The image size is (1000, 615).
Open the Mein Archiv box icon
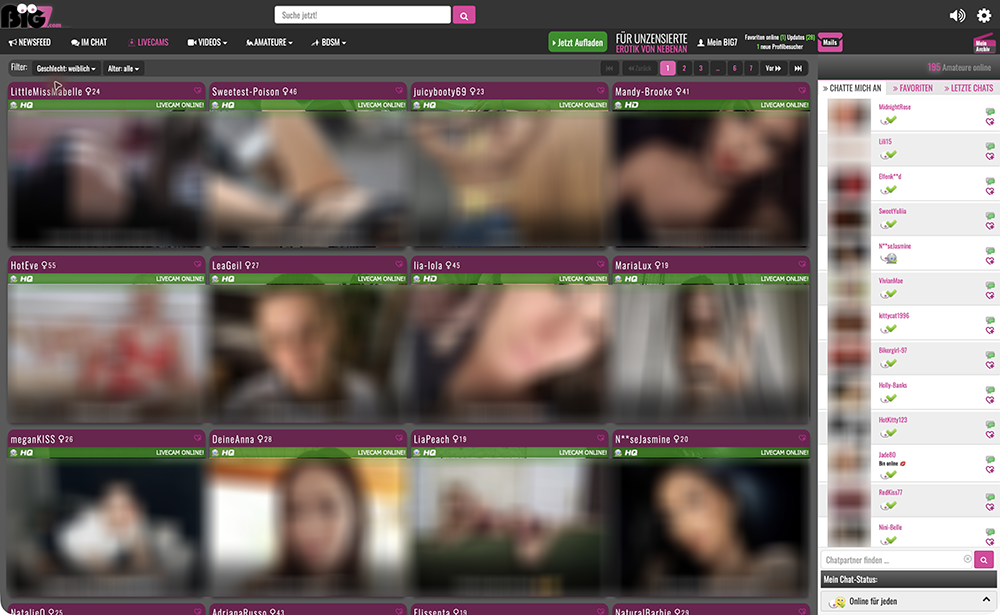983,43
